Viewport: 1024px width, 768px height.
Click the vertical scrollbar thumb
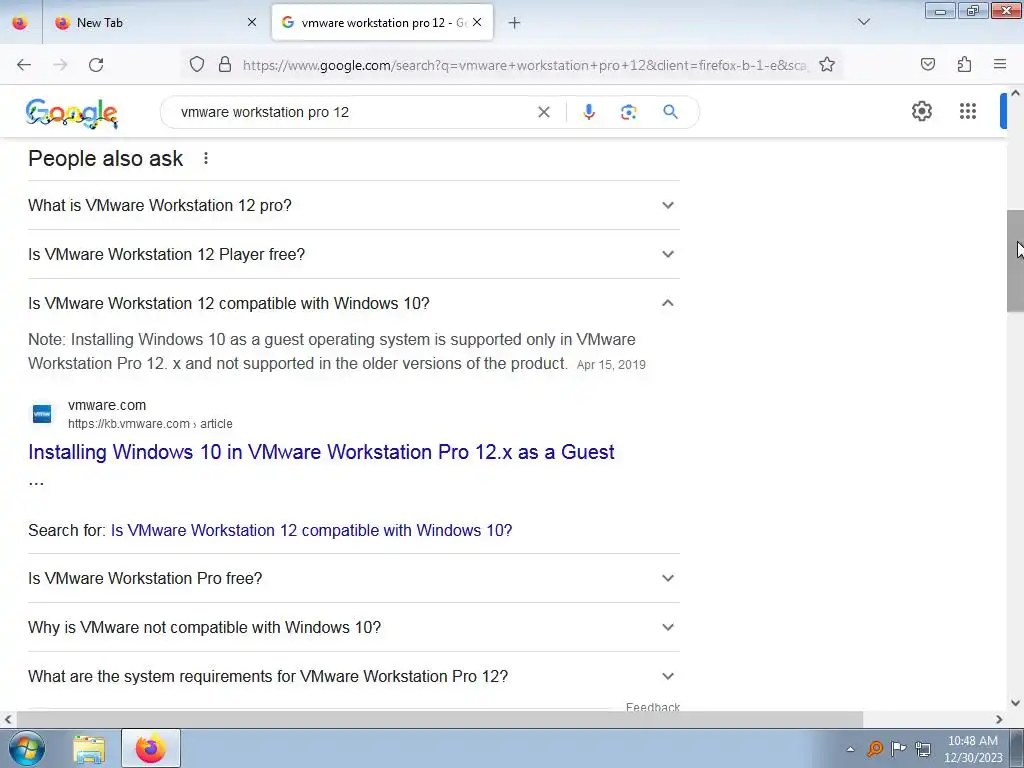(x=1016, y=261)
